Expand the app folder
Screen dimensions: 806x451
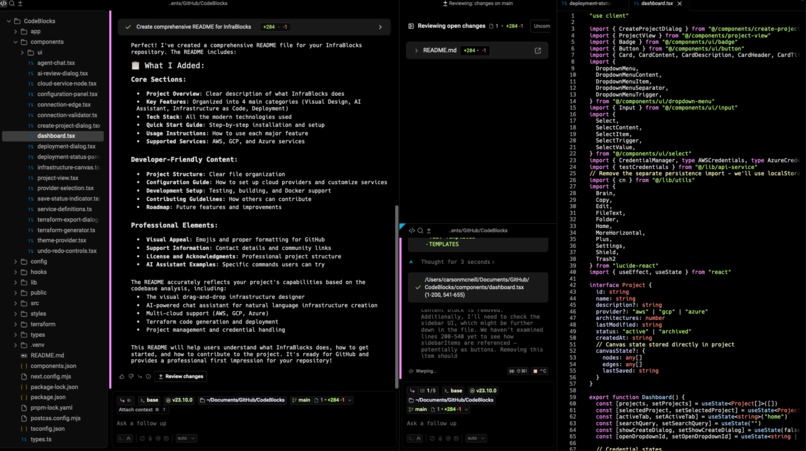[x=15, y=31]
